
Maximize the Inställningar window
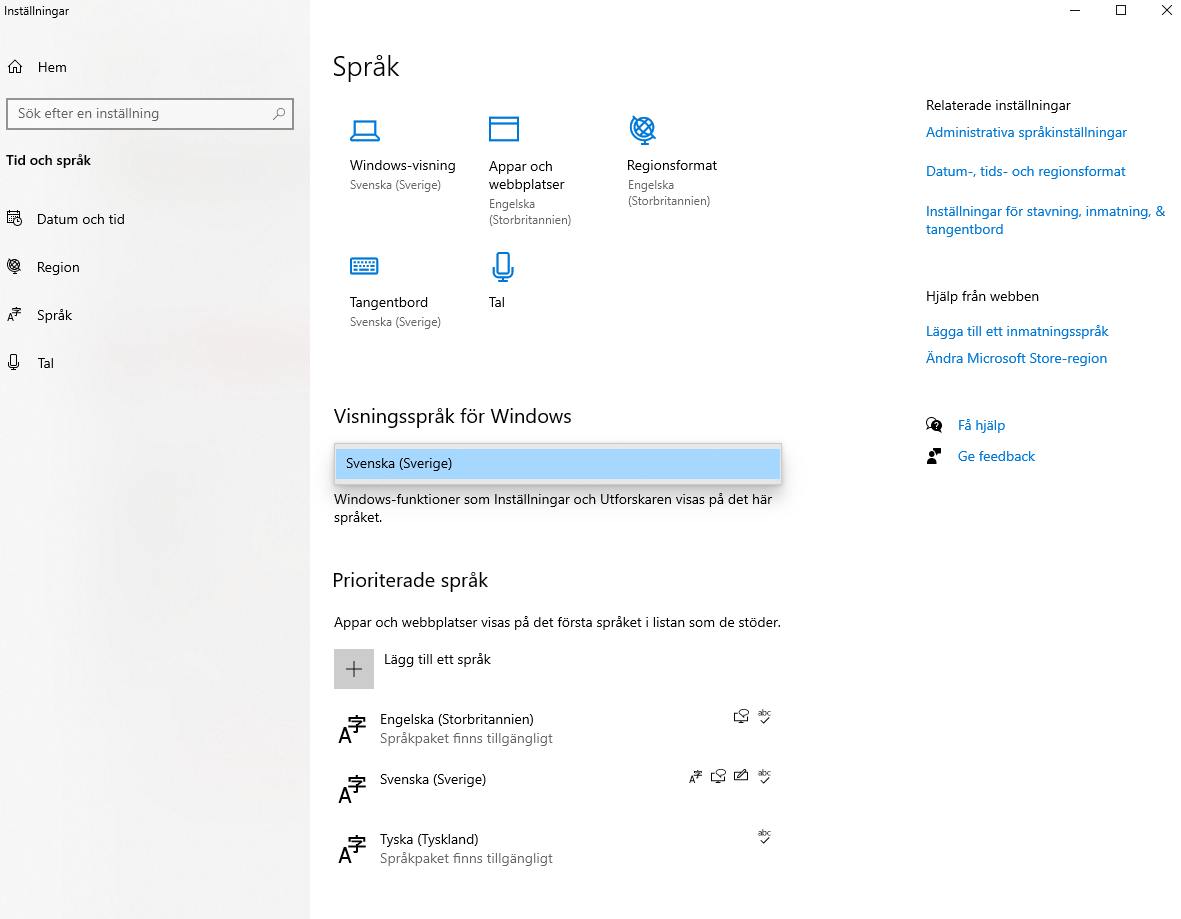tap(1121, 11)
